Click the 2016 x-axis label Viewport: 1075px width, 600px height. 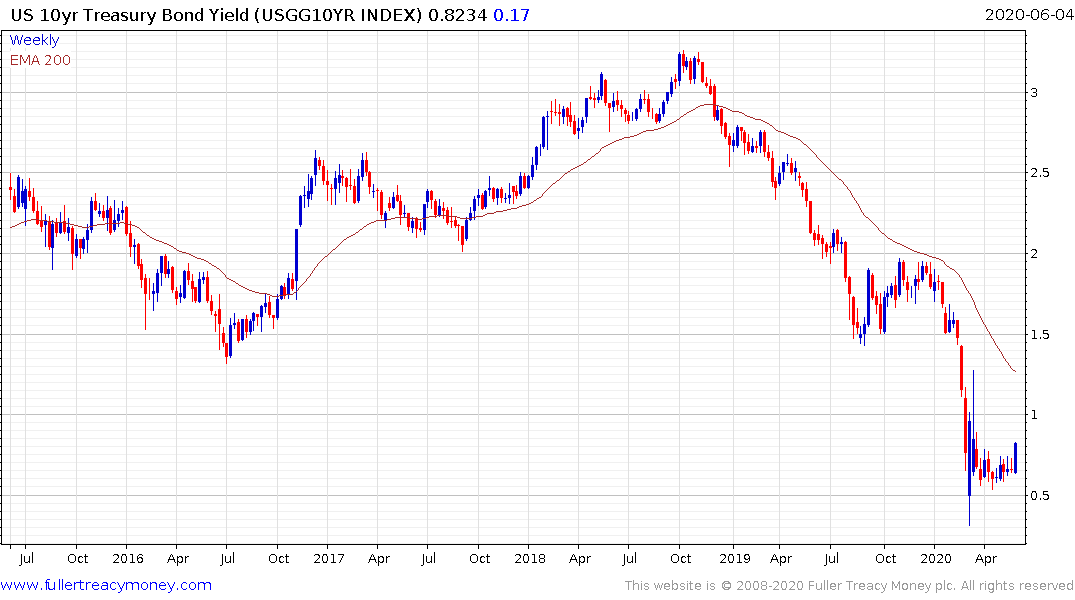[128, 559]
